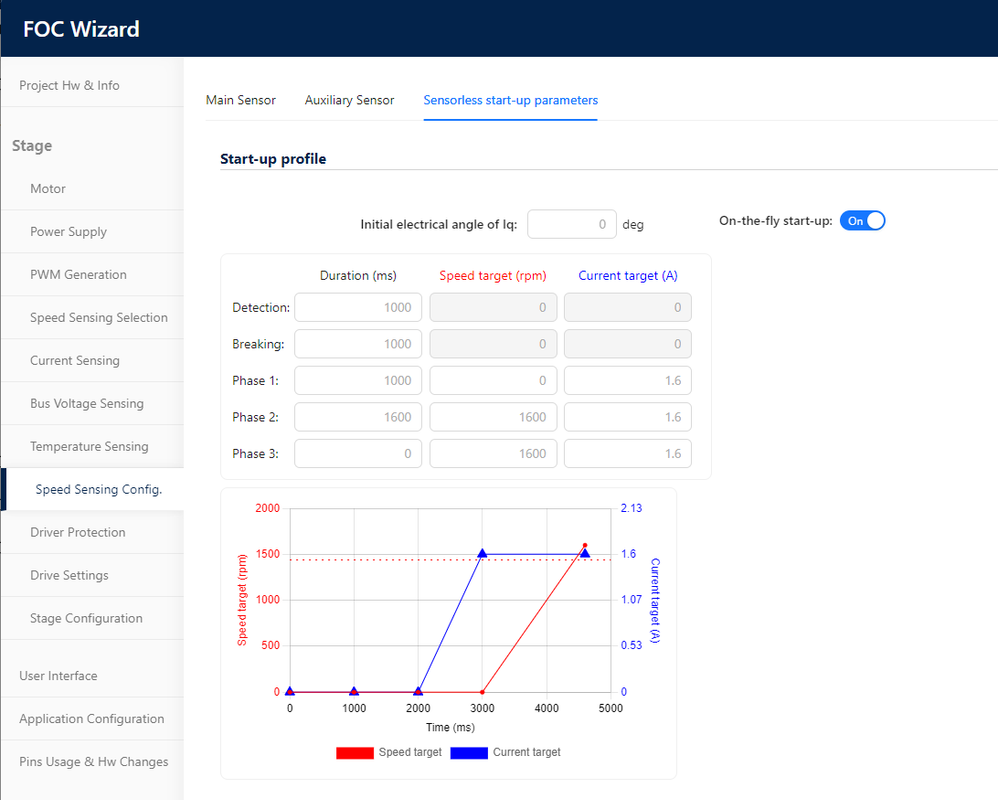
Task: Open Pins Usage & Hw Changes
Action: pos(94,761)
